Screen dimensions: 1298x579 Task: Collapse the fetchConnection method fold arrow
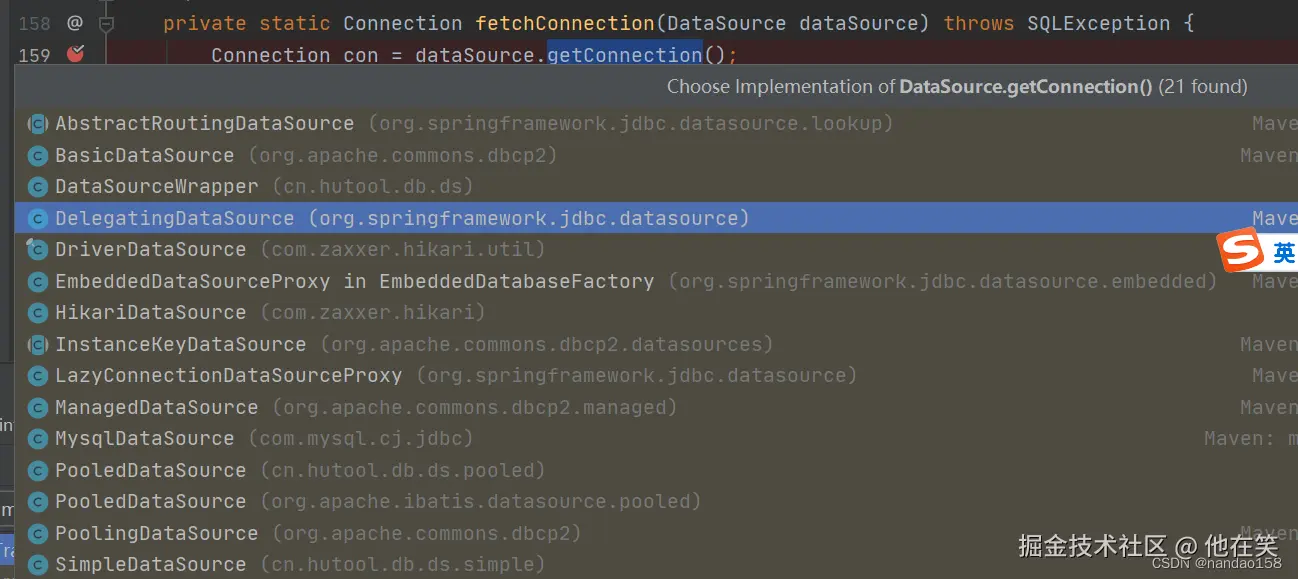[106, 22]
